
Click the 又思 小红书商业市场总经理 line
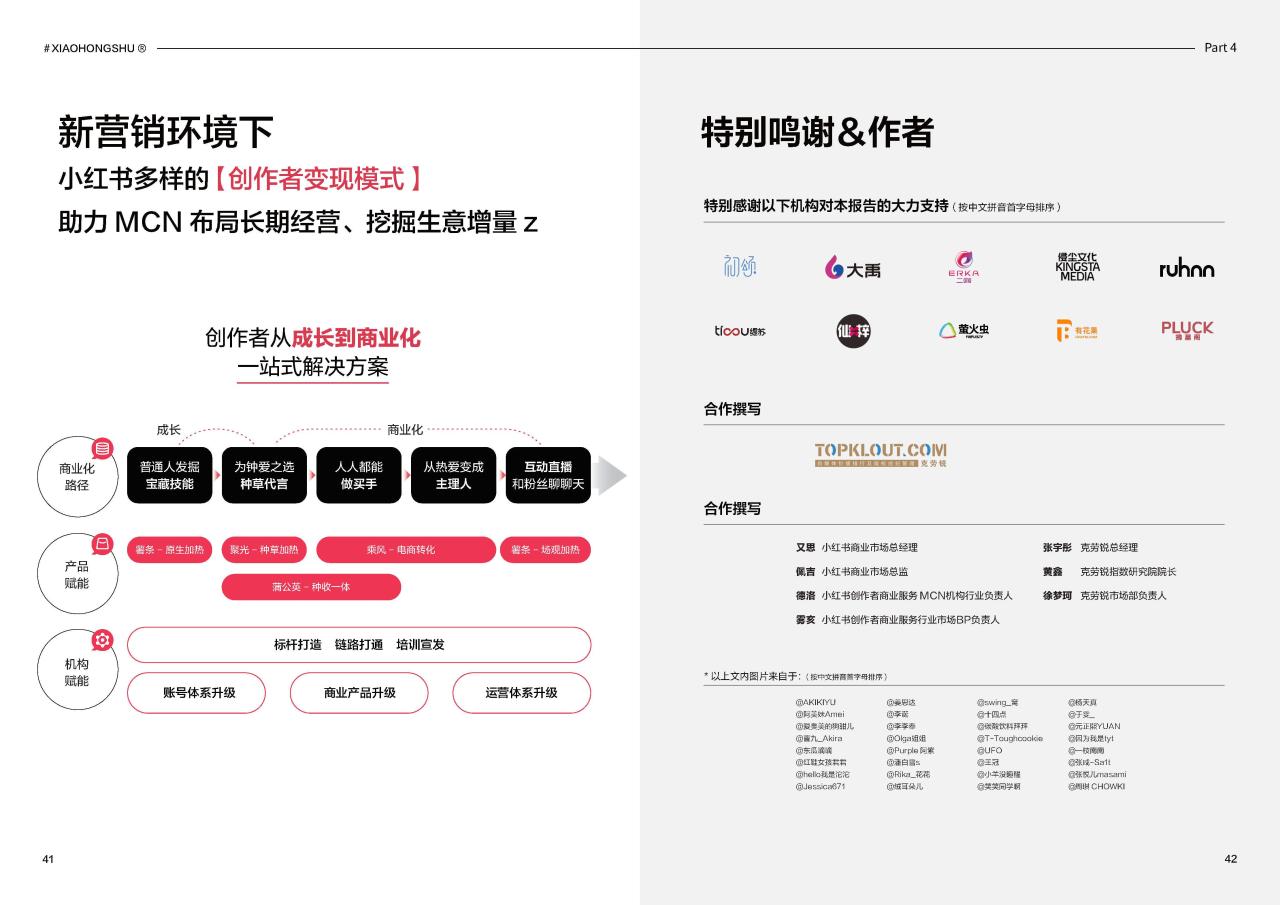pyautogui.click(x=856, y=548)
